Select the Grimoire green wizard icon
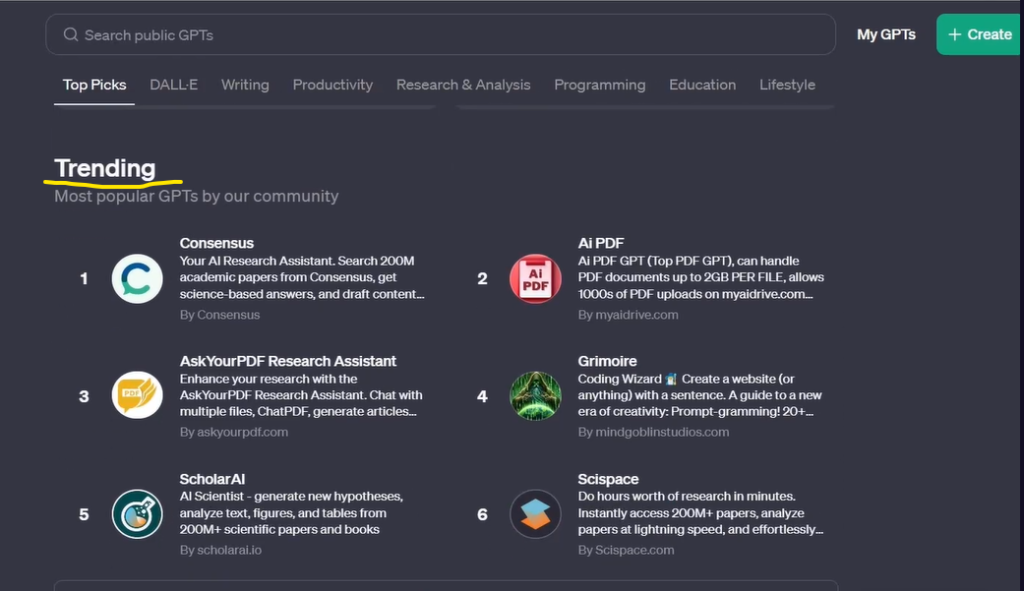The width and height of the screenshot is (1024, 591). pyautogui.click(x=536, y=396)
